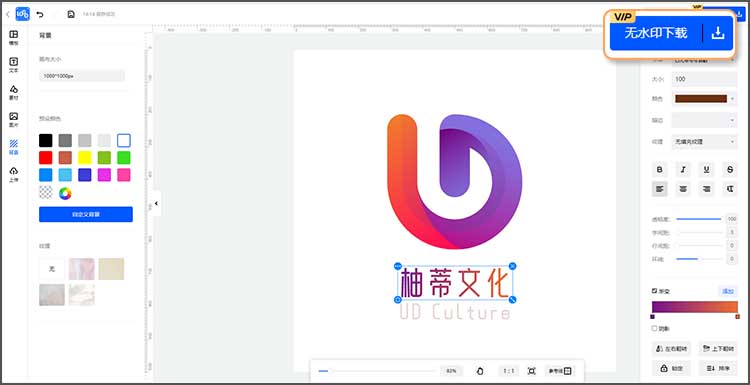Select the pink marble texture thumbnail
Image resolution: width=750 pixels, height=385 pixels.
(81, 269)
